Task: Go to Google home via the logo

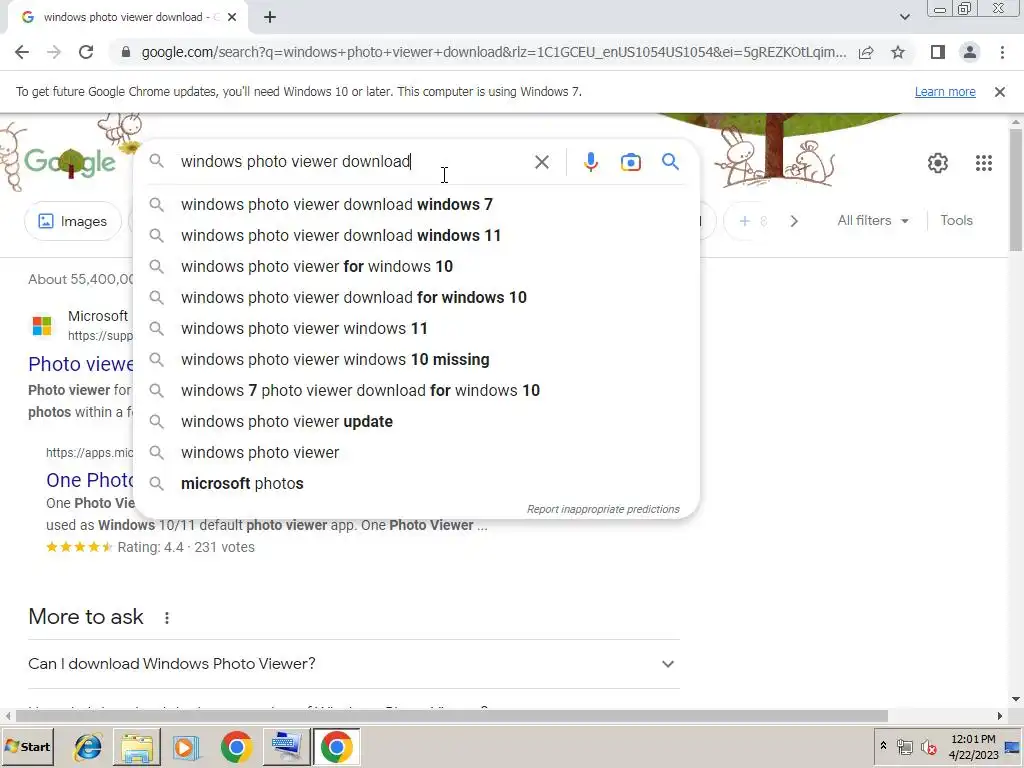Action: [x=70, y=161]
